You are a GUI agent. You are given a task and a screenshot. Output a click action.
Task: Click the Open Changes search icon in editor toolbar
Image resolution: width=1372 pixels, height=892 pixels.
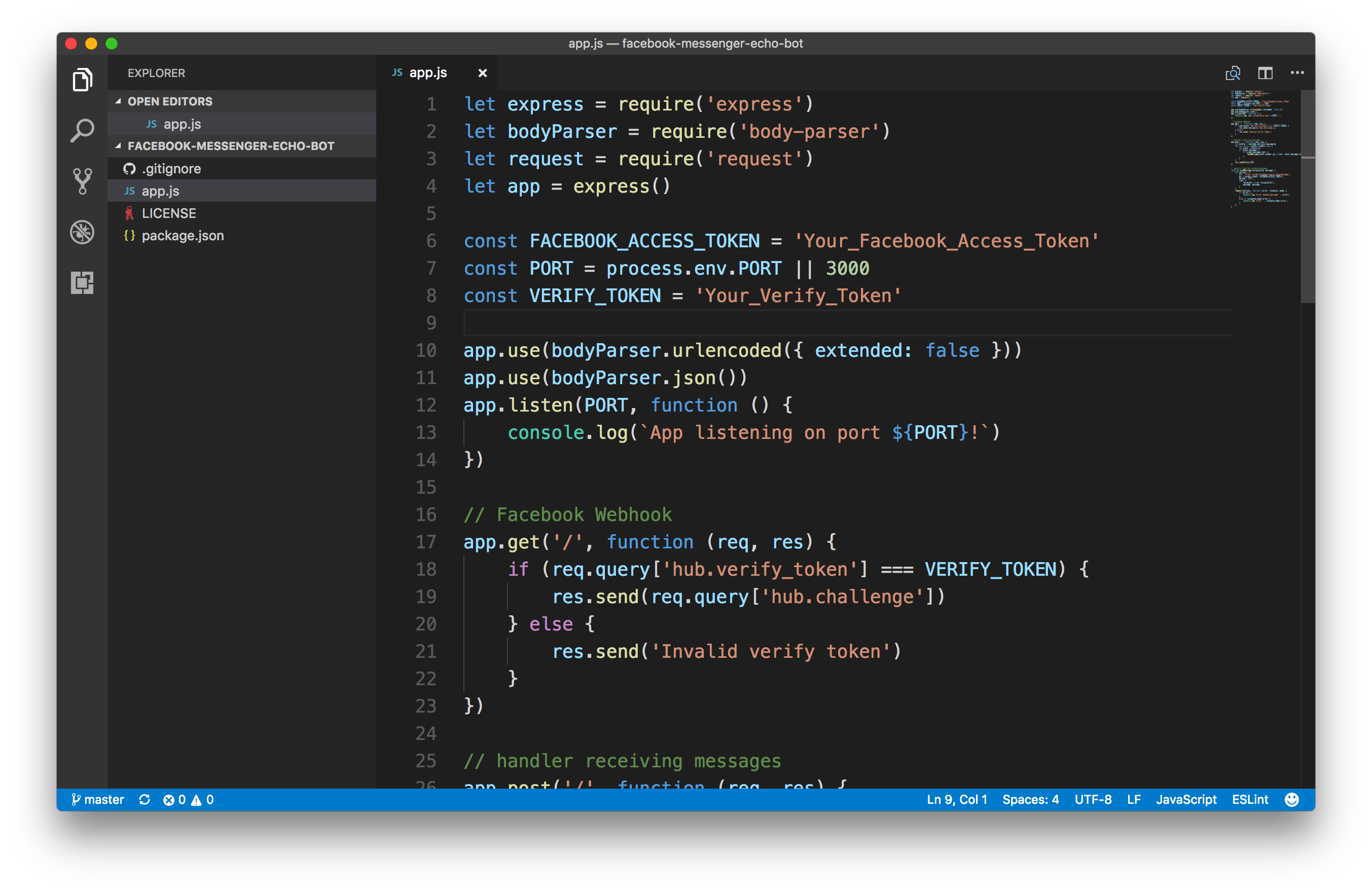1233,73
